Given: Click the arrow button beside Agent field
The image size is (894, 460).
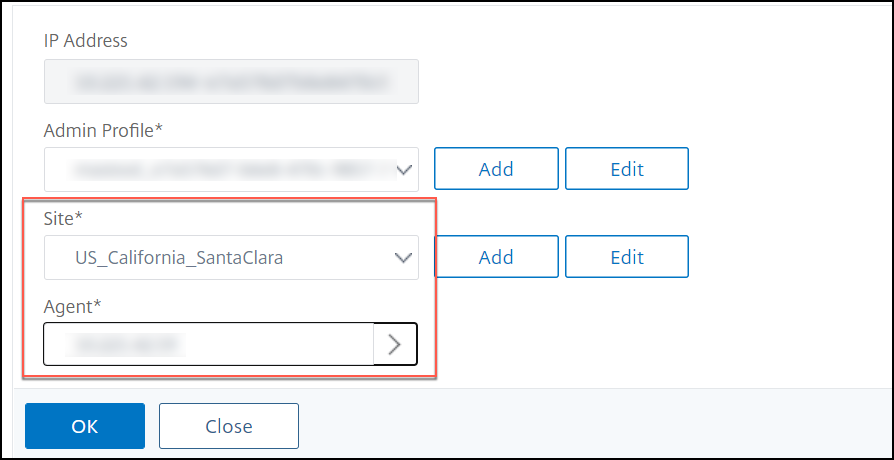Looking at the screenshot, I should point(395,344).
